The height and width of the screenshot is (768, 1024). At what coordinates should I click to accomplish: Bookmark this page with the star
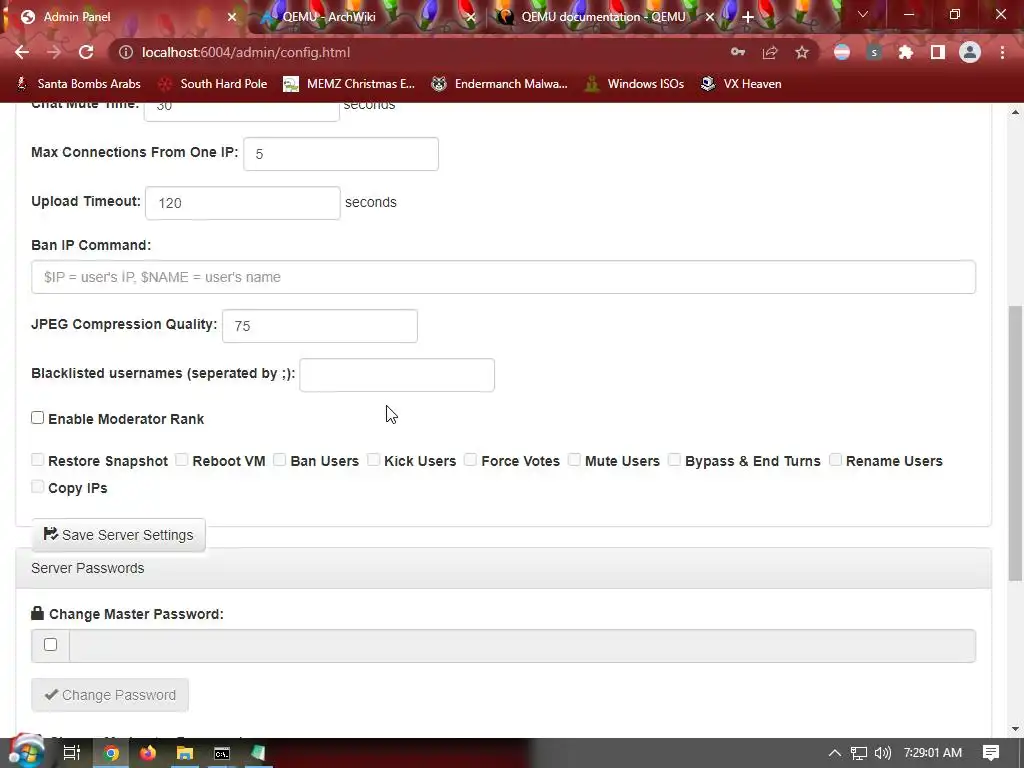click(802, 52)
